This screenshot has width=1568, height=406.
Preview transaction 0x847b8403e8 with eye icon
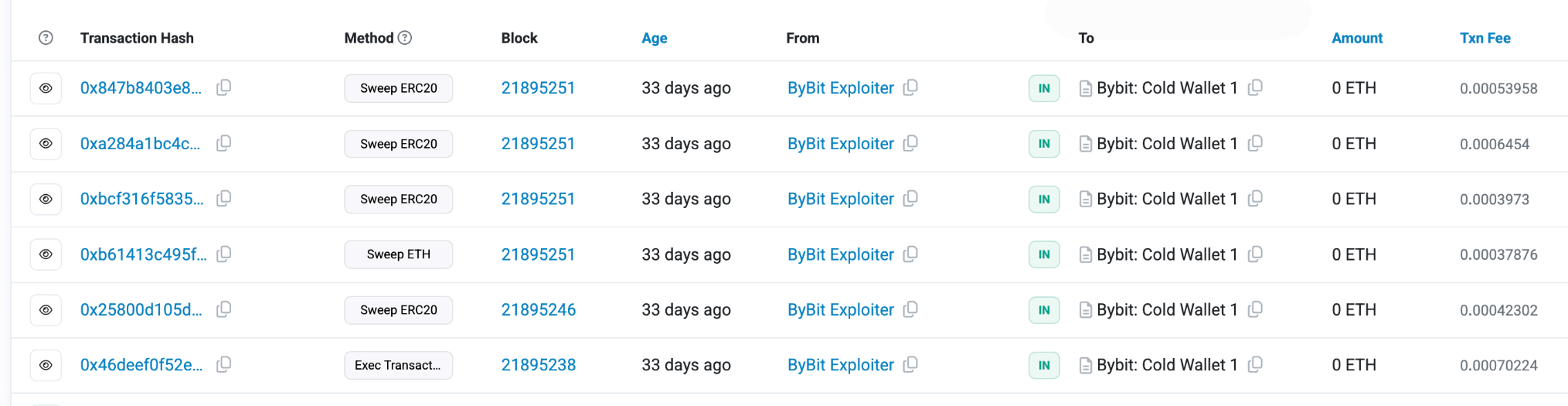coord(46,88)
